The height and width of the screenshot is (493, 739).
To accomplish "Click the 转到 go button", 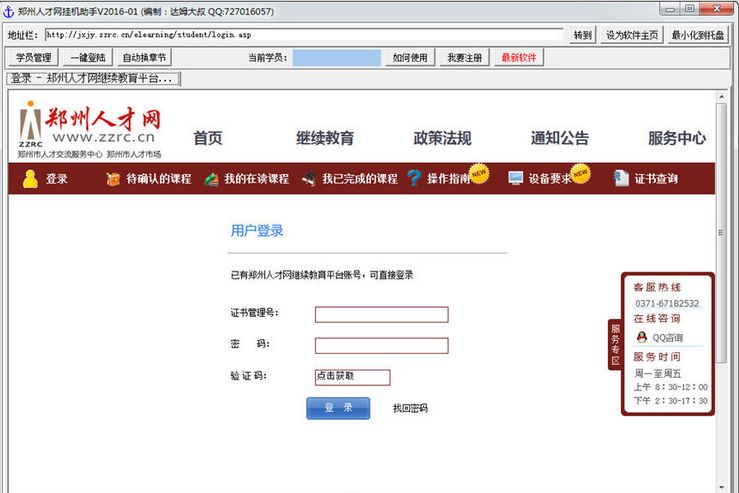I will coord(582,35).
